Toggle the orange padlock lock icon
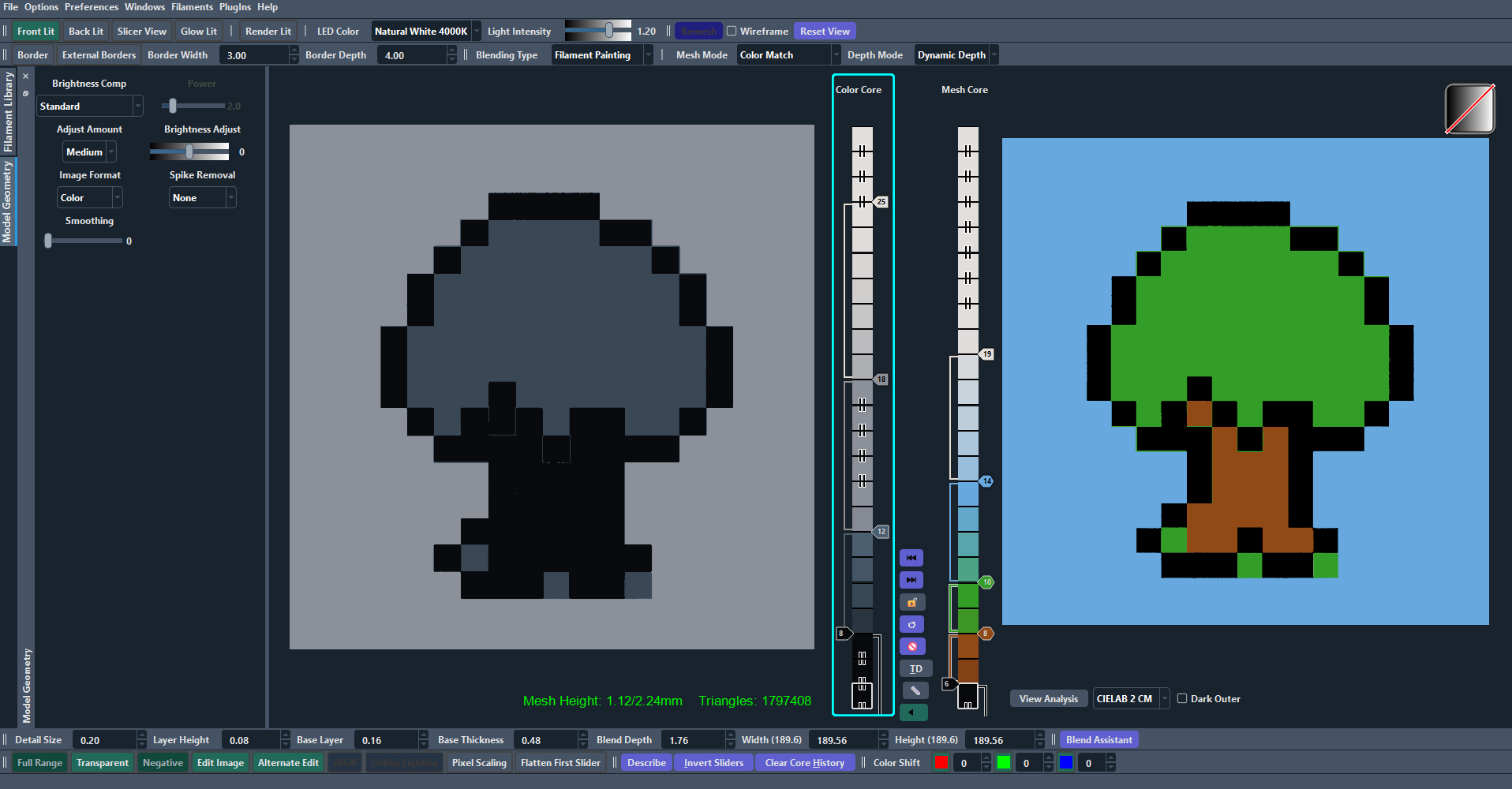 pyautogui.click(x=911, y=602)
